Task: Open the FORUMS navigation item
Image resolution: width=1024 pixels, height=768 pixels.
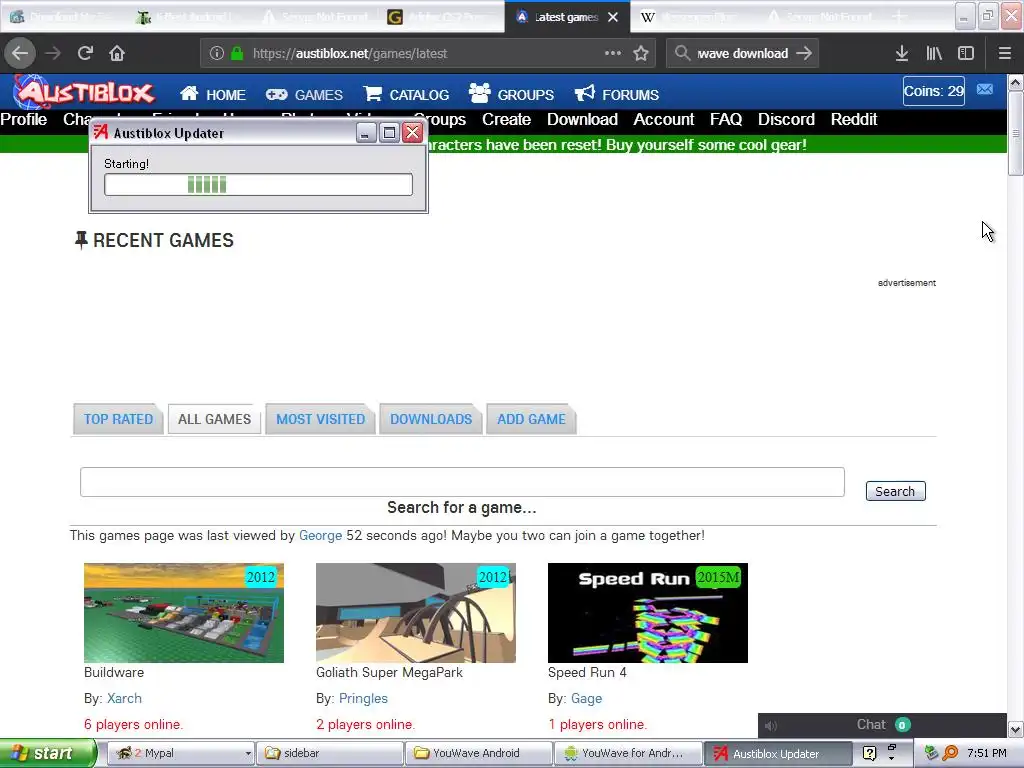Action: pos(616,94)
